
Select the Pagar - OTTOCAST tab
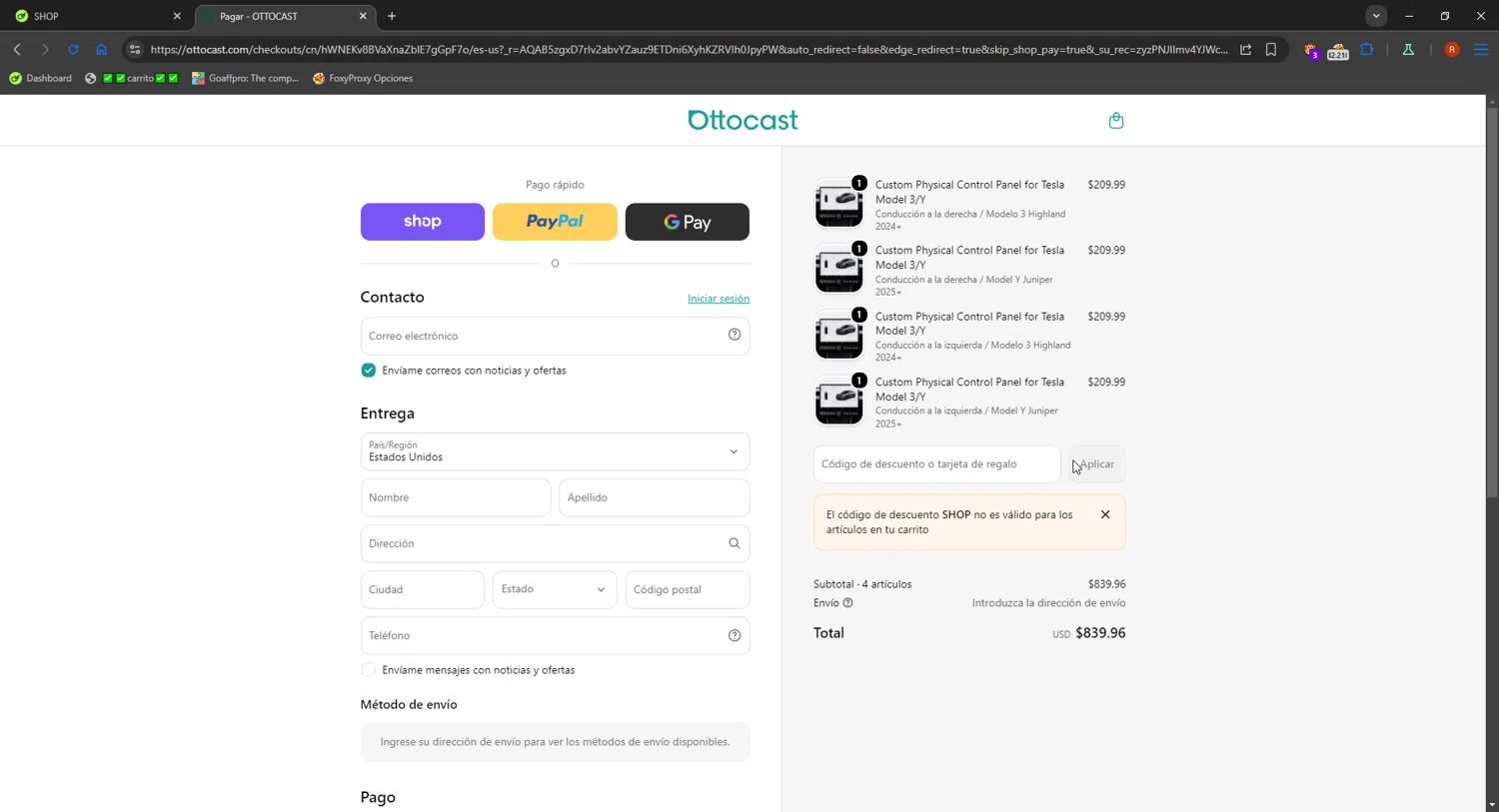pyautogui.click(x=286, y=16)
